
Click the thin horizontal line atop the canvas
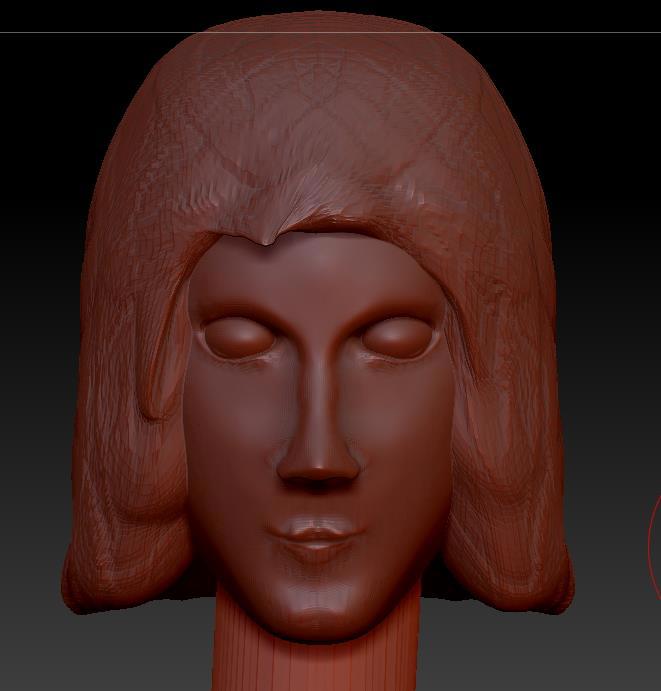pos(80,32)
